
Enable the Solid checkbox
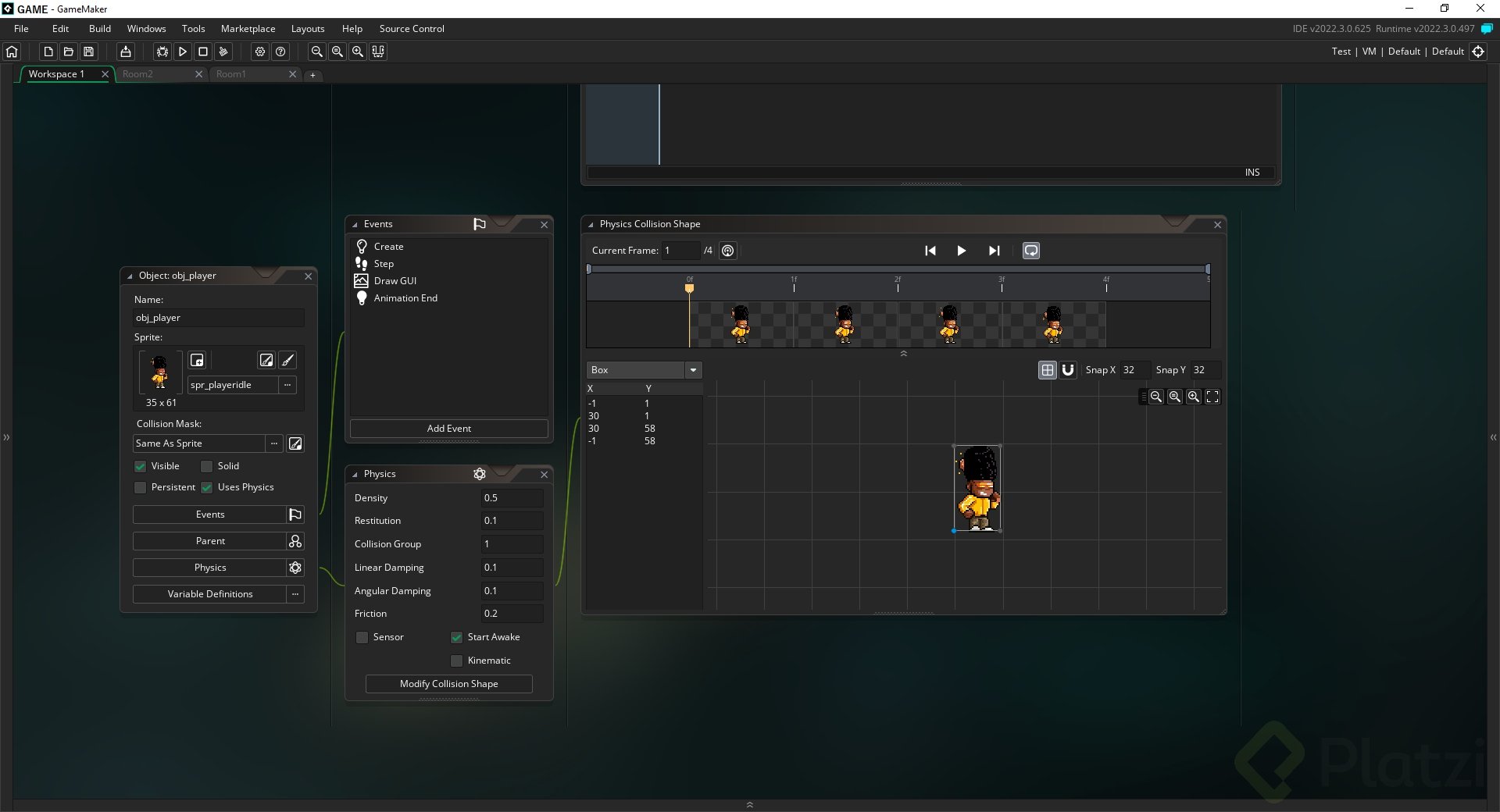[x=207, y=466]
